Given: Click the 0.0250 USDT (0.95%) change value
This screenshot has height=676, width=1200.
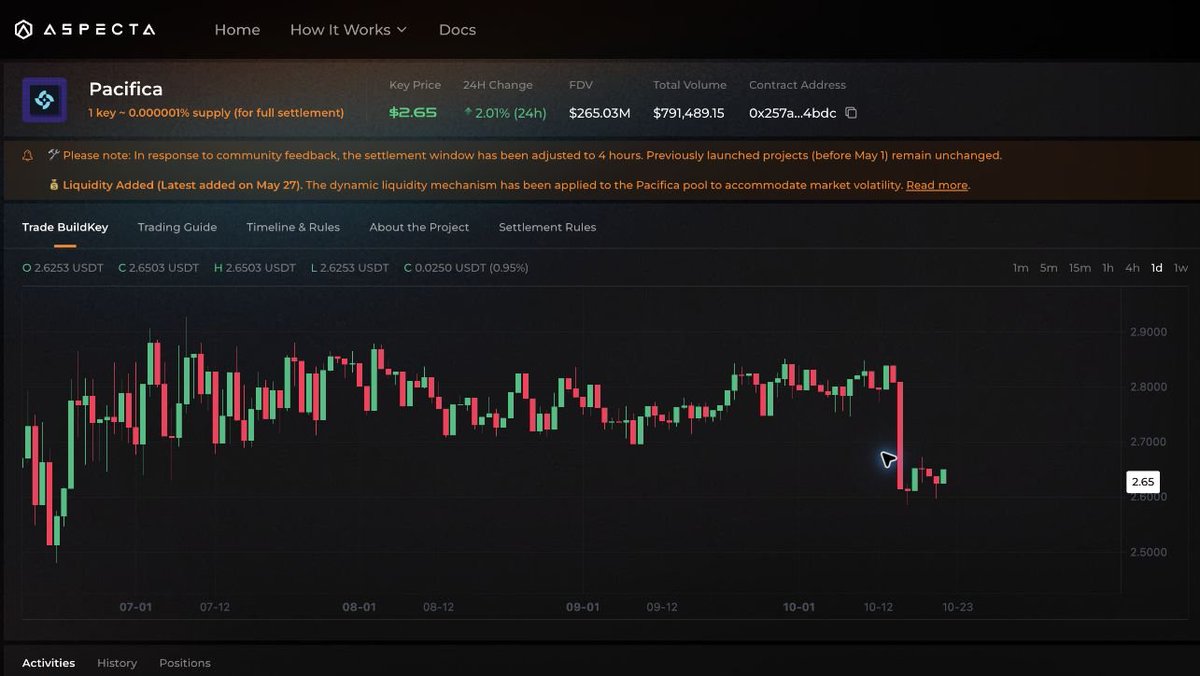Looking at the screenshot, I should [466, 268].
